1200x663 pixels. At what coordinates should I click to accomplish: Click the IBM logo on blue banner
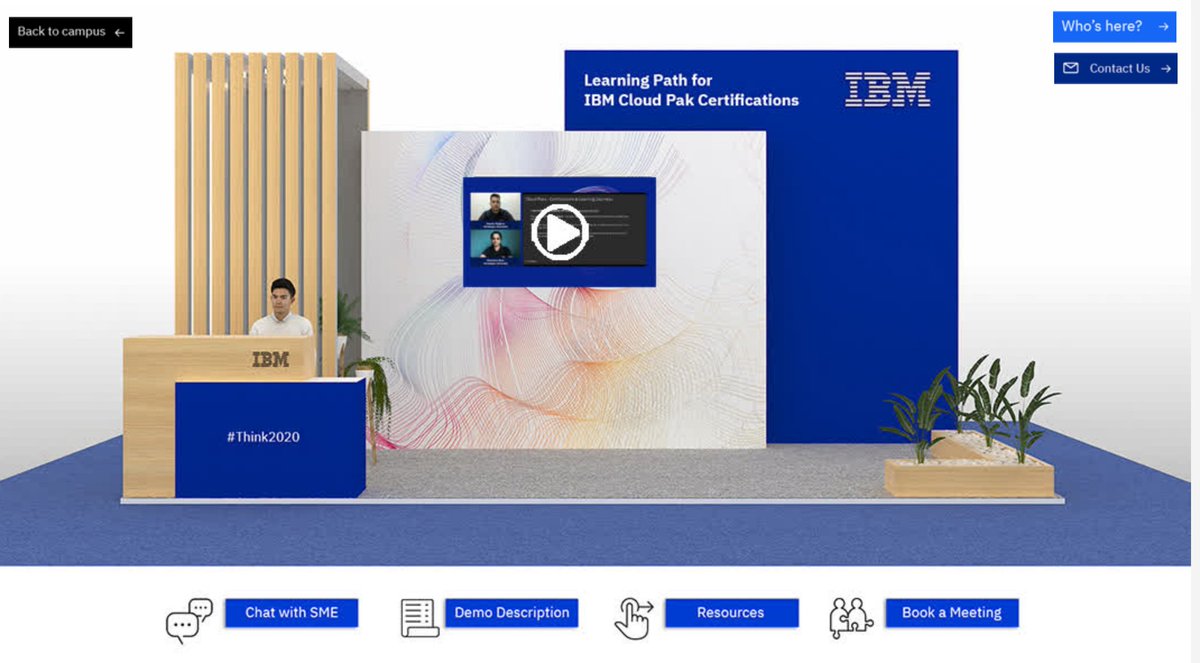[x=888, y=89]
